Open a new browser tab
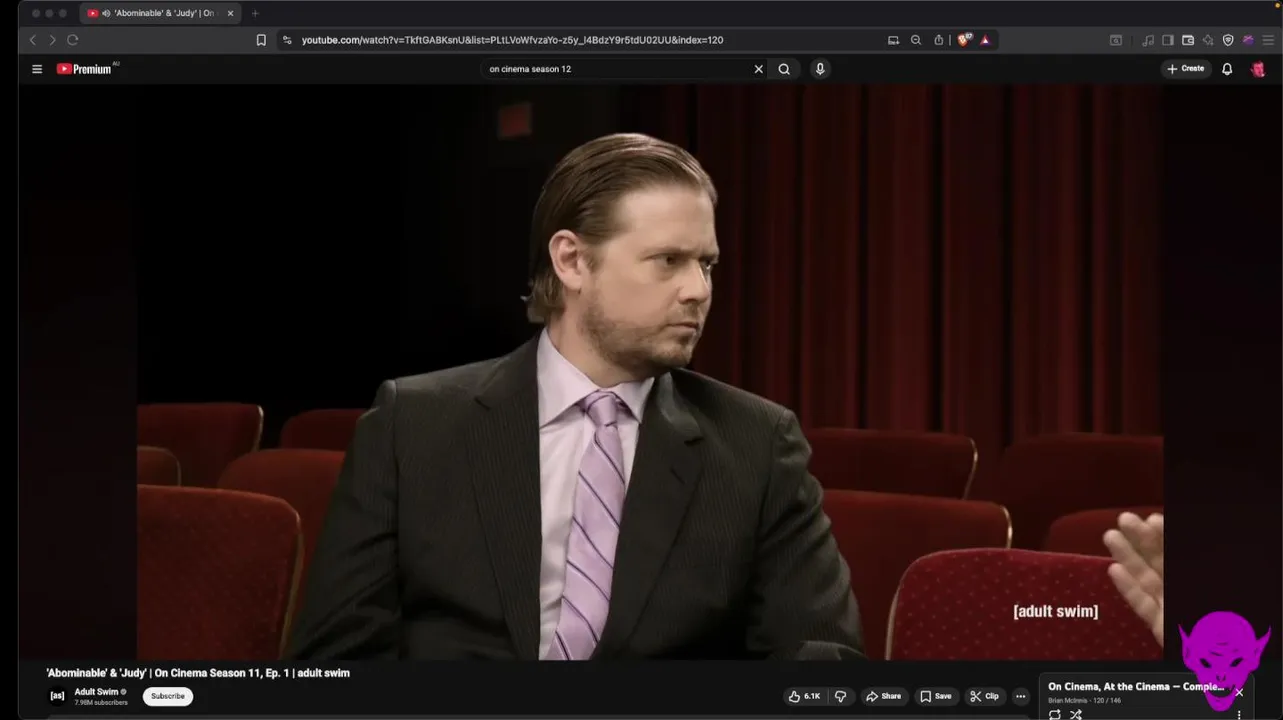Image resolution: width=1283 pixels, height=720 pixels. pos(255,13)
